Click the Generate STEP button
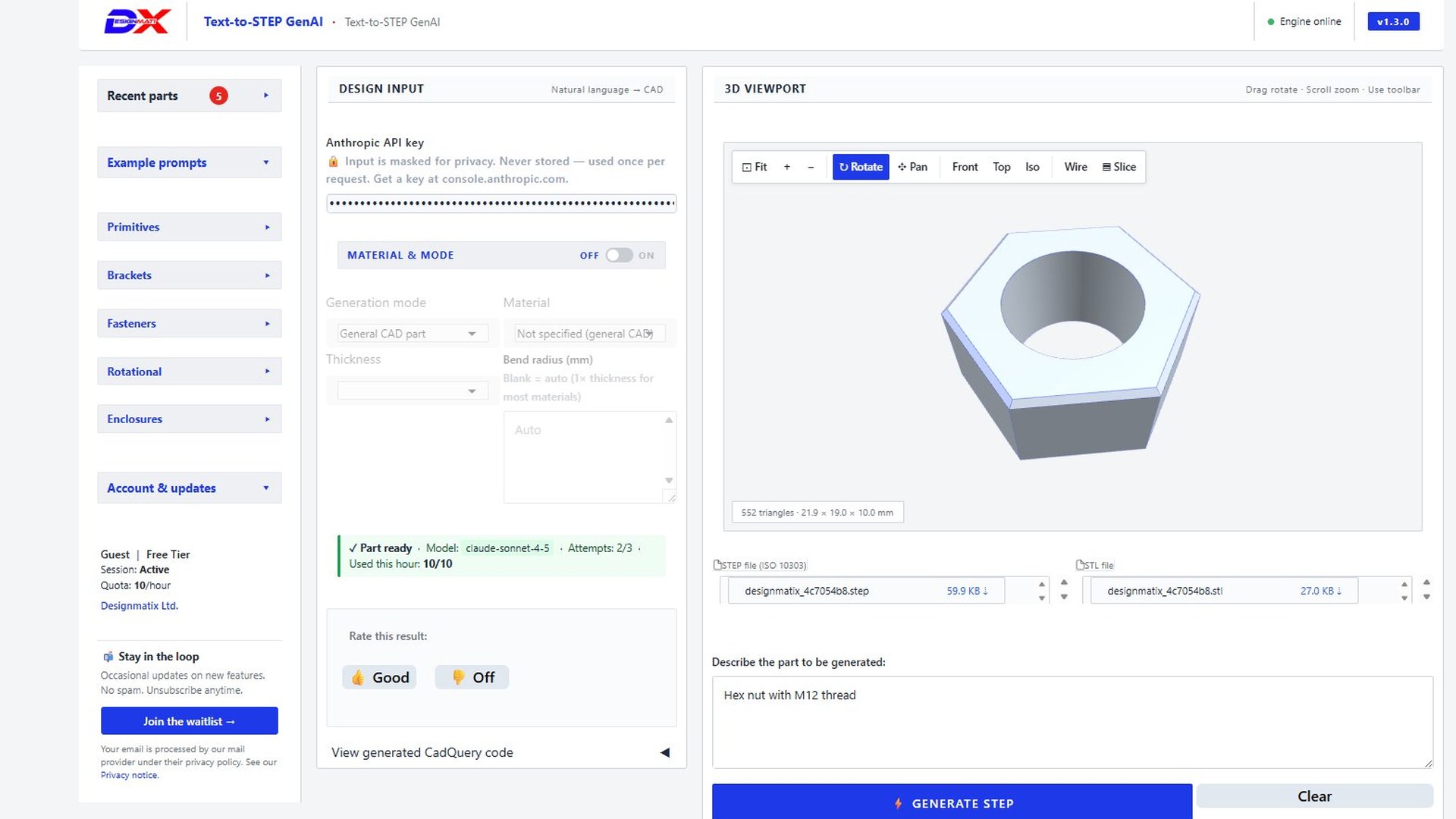This screenshot has width=1456, height=819. 952,802
